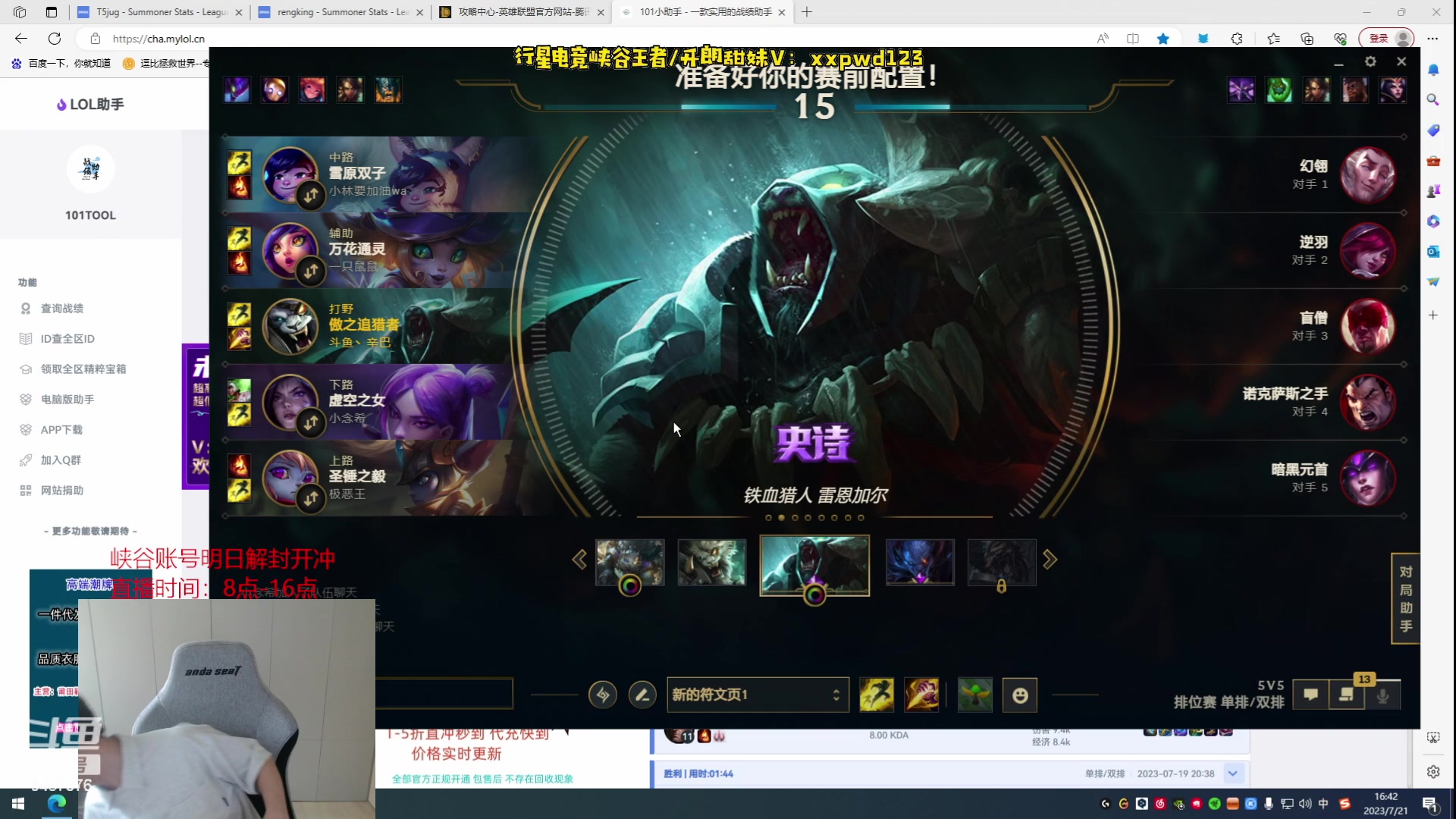Screen dimensions: 1456x819
Task: Select the Smite summoner spell slot
Action: click(x=921, y=695)
